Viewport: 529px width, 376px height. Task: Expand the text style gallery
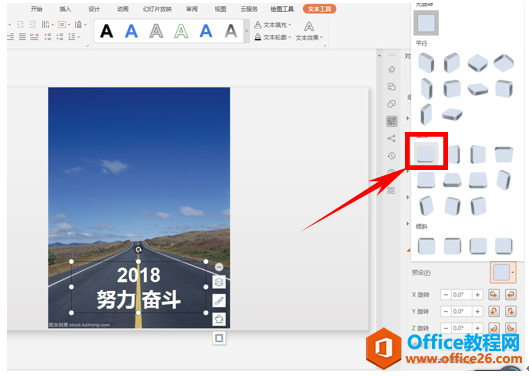click(x=247, y=31)
